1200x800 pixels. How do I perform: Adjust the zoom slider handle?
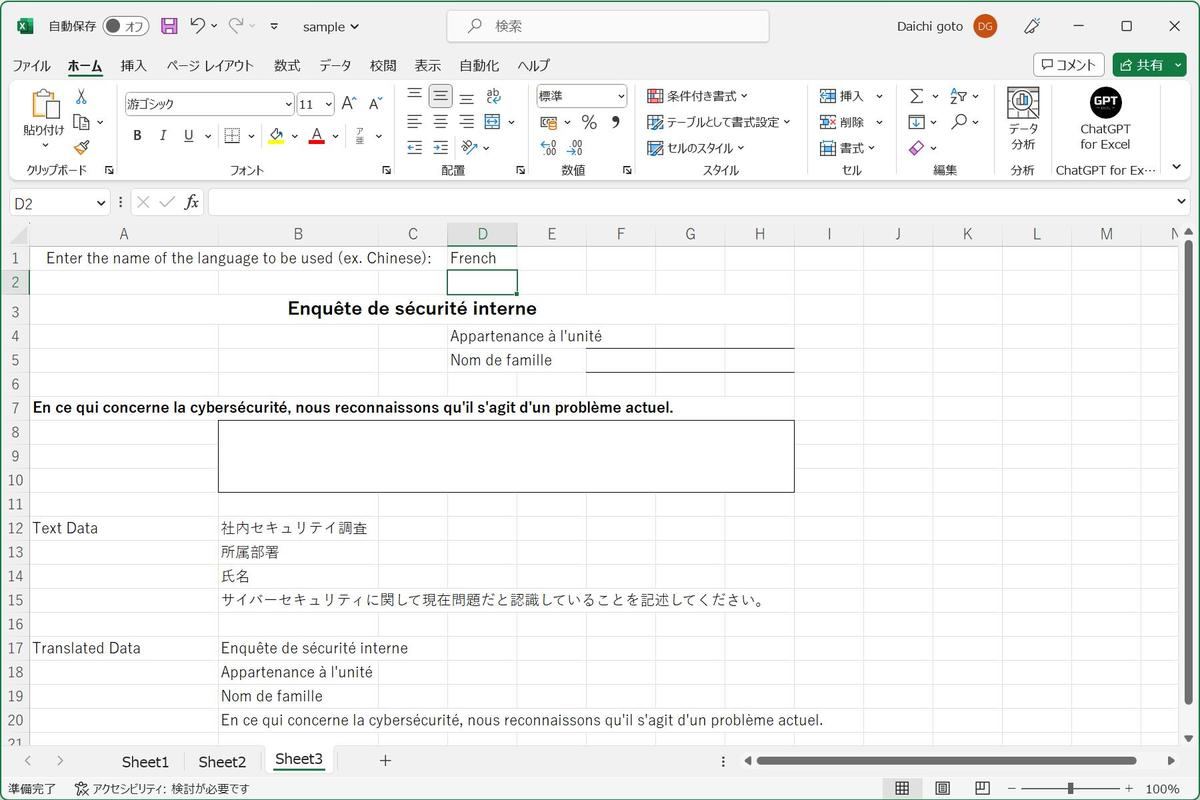tap(1070, 788)
